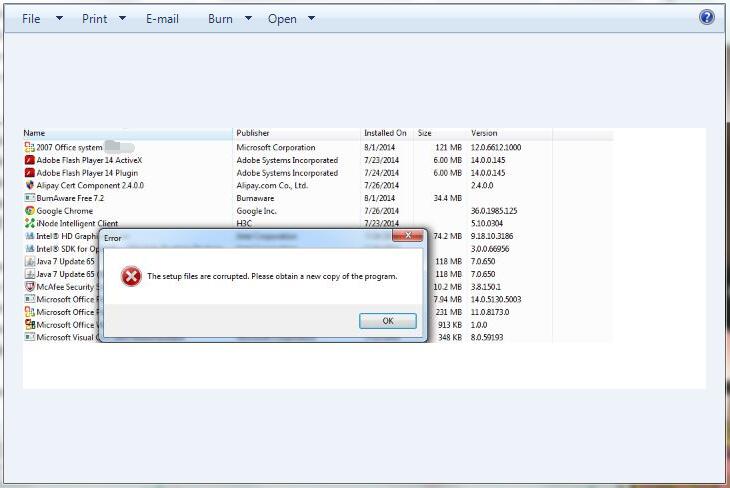Click the Intel HD Graphics icon

click(x=29, y=236)
